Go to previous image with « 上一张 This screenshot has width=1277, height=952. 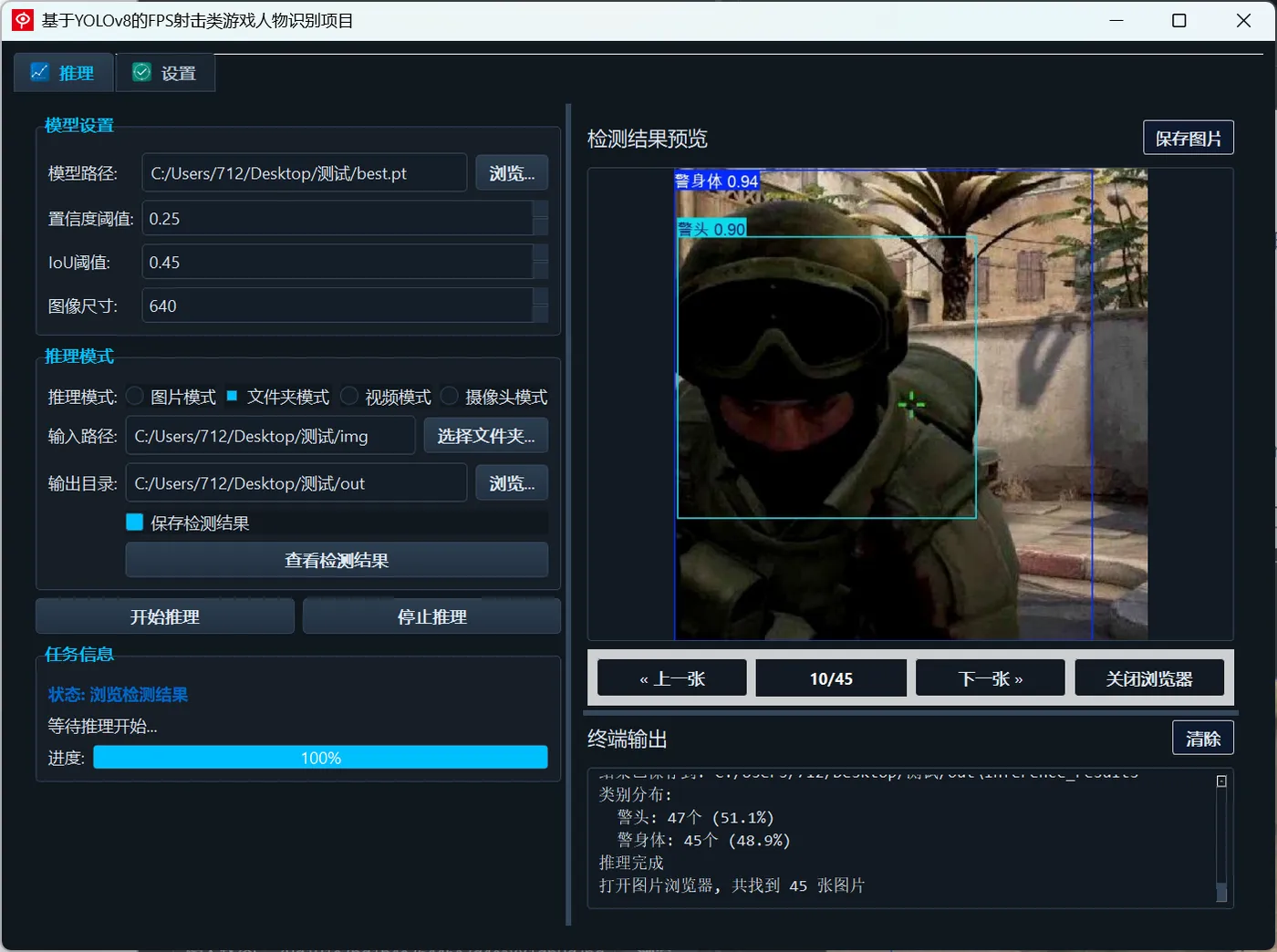(x=672, y=678)
